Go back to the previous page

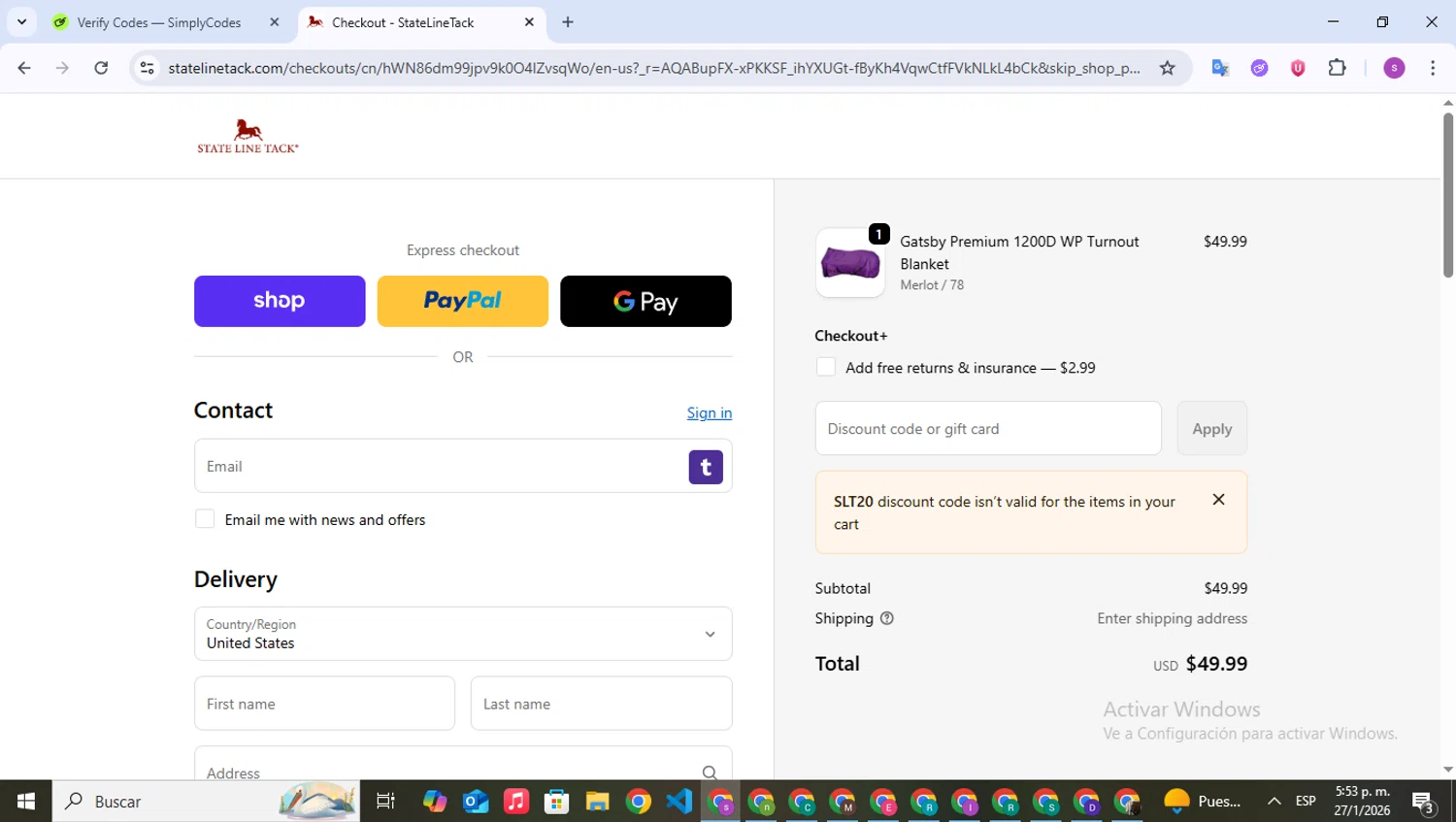(x=24, y=68)
